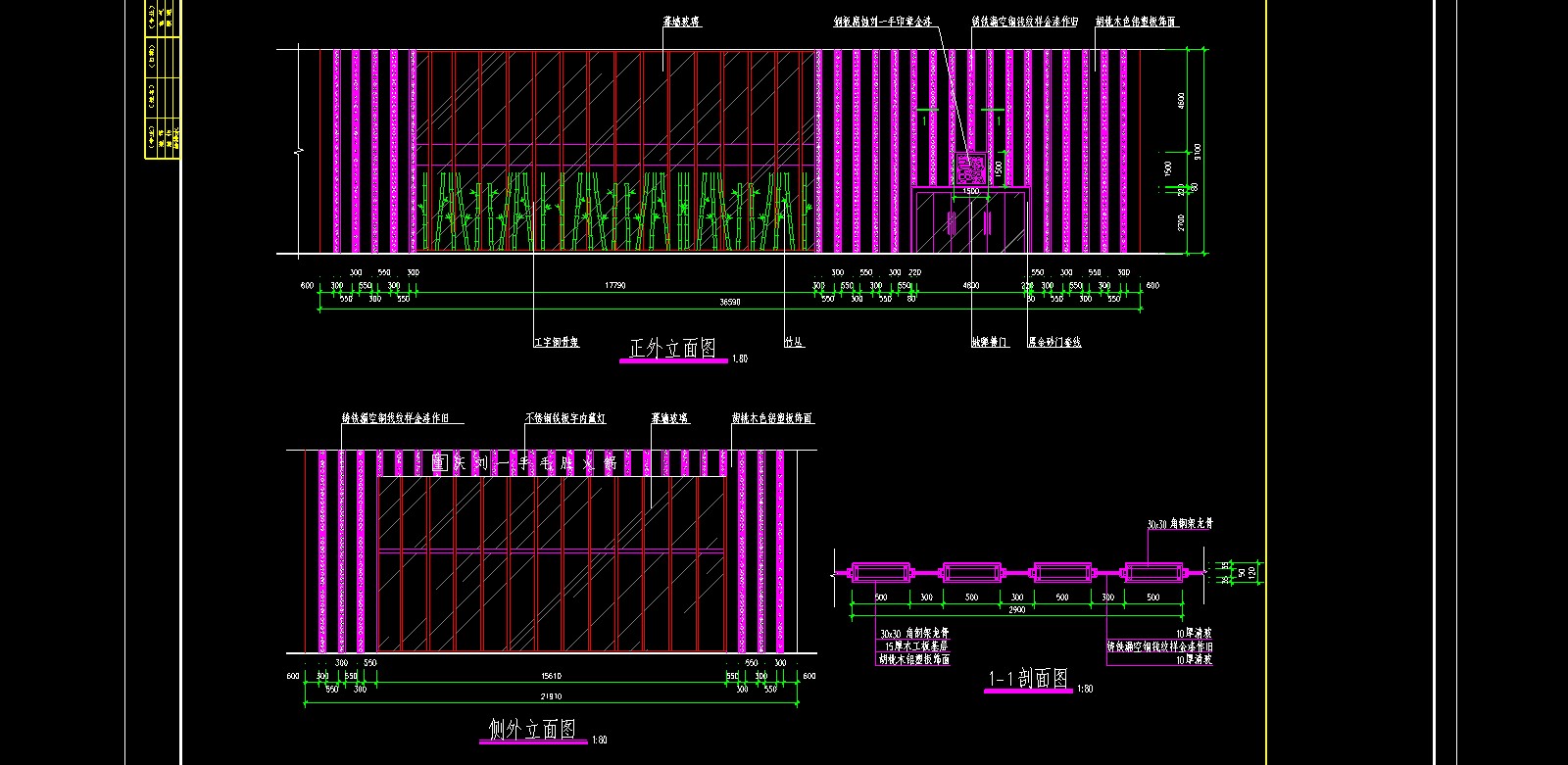This screenshot has height=765, width=1568.
Task: Select the yellow title block table
Action: pos(162,78)
